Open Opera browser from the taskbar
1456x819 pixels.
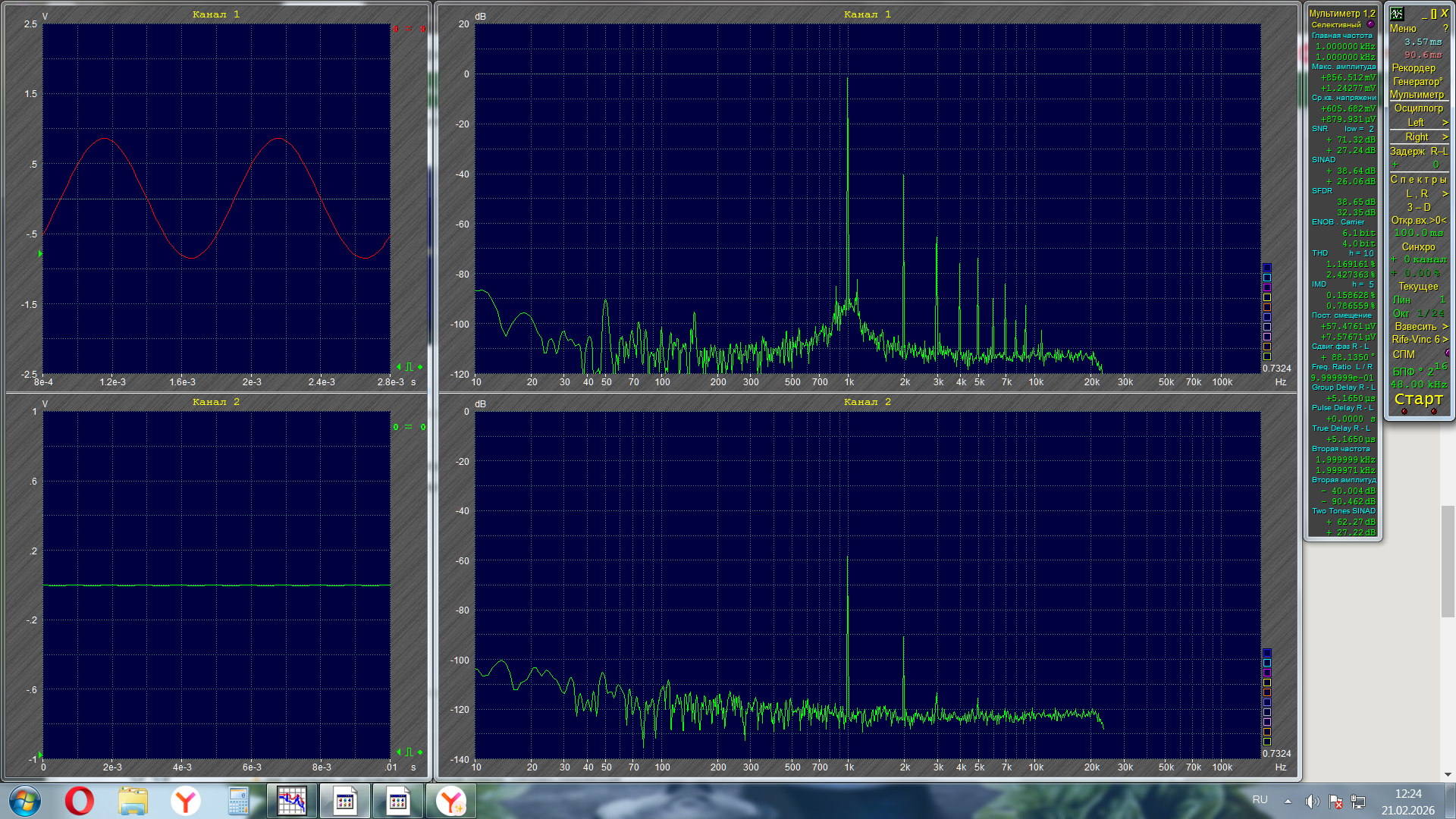pyautogui.click(x=79, y=801)
